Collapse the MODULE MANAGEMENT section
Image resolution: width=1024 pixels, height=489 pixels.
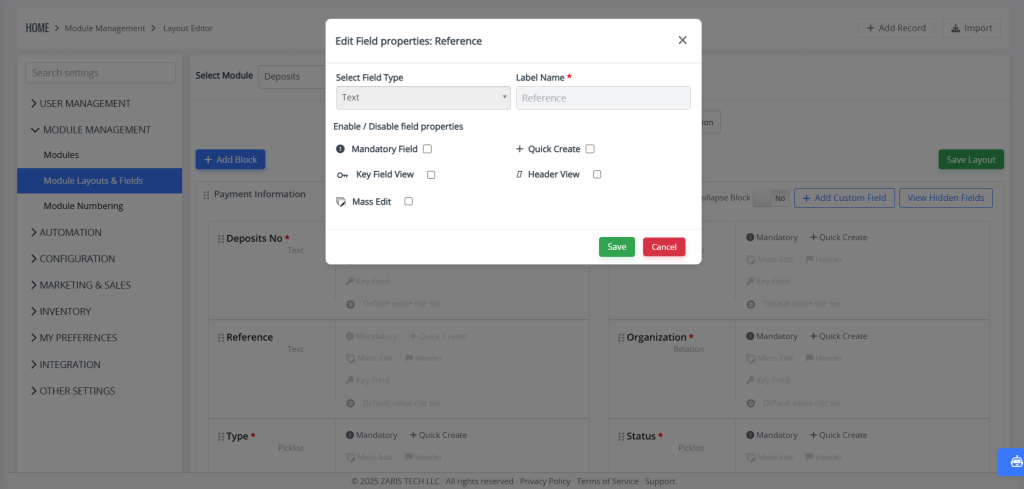[90, 129]
